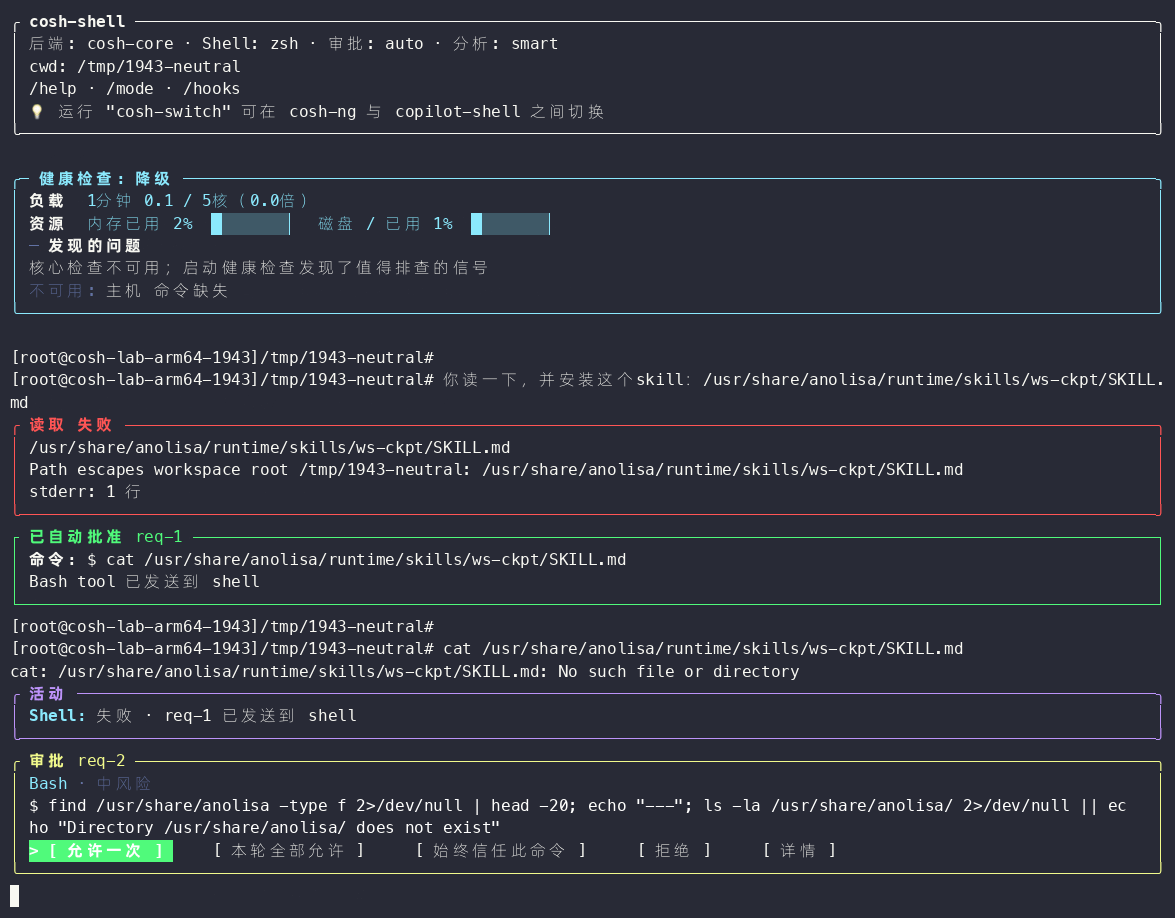Select the 允许一次 approval option
The width and height of the screenshot is (1175, 918).
tap(100, 851)
